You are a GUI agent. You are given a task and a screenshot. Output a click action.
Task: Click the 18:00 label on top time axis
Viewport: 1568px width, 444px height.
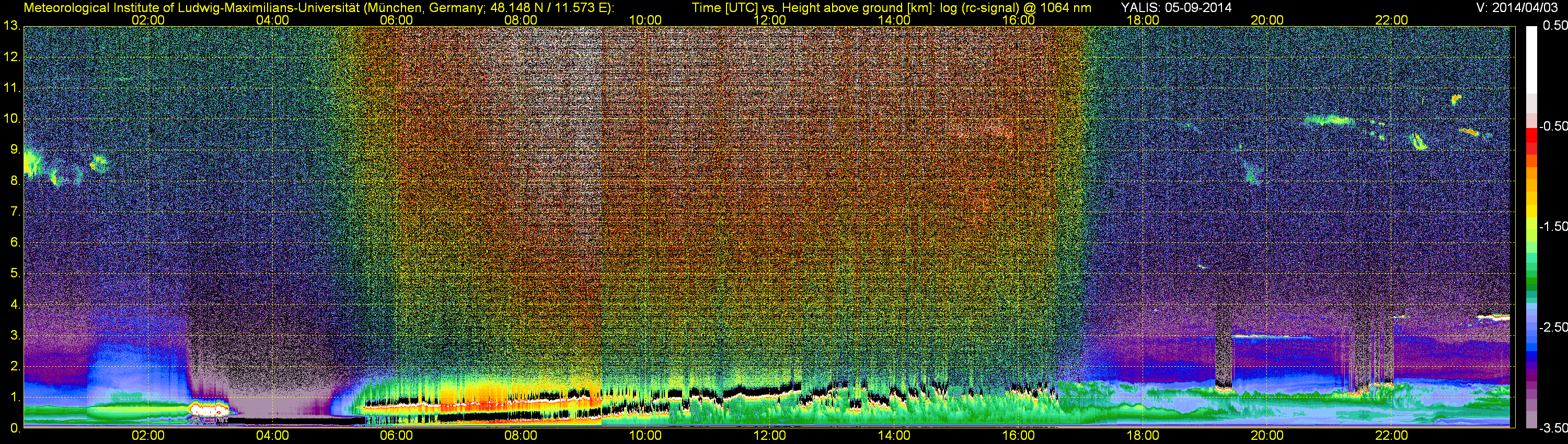click(1143, 20)
